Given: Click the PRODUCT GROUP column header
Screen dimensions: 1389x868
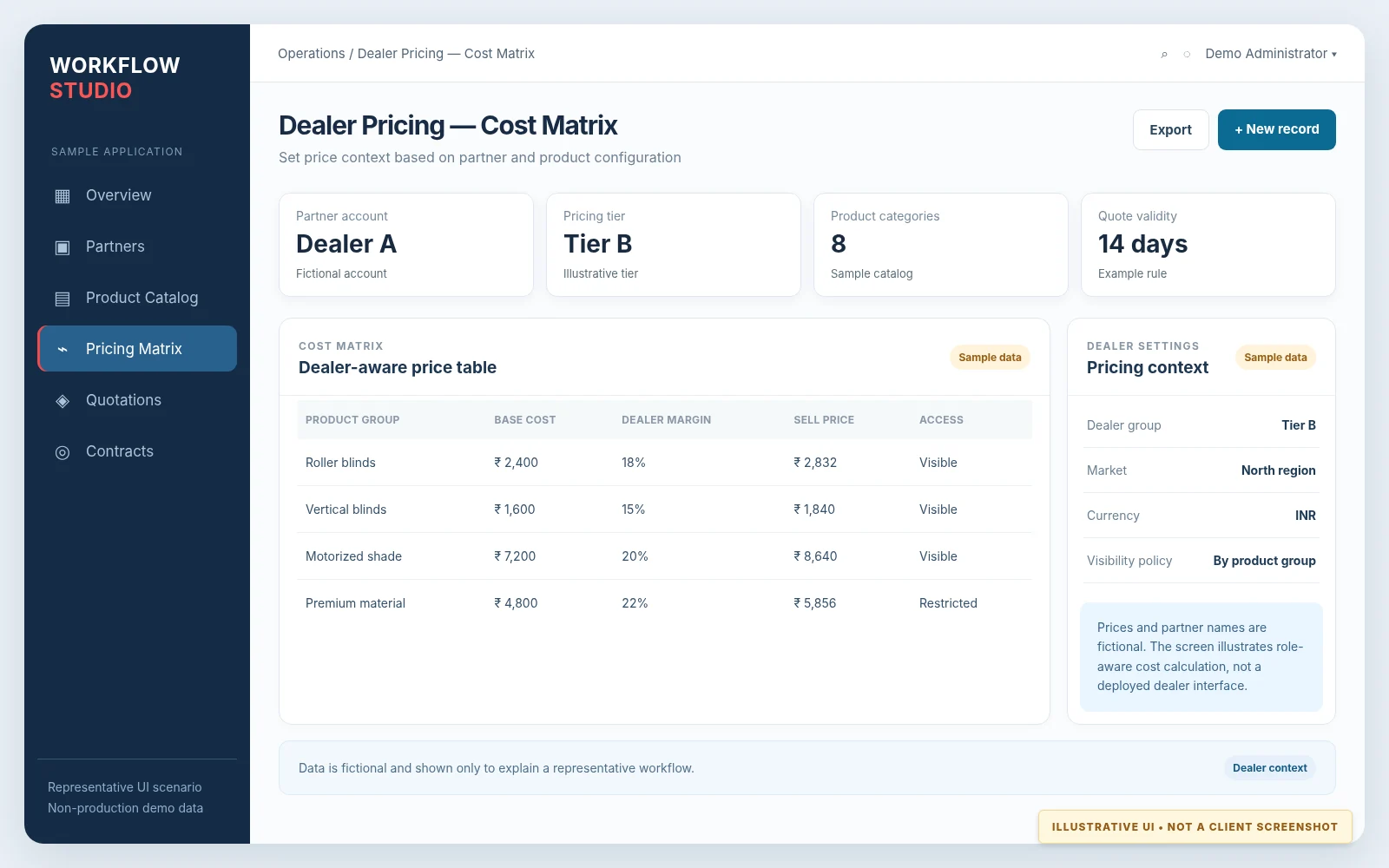Looking at the screenshot, I should (352, 420).
